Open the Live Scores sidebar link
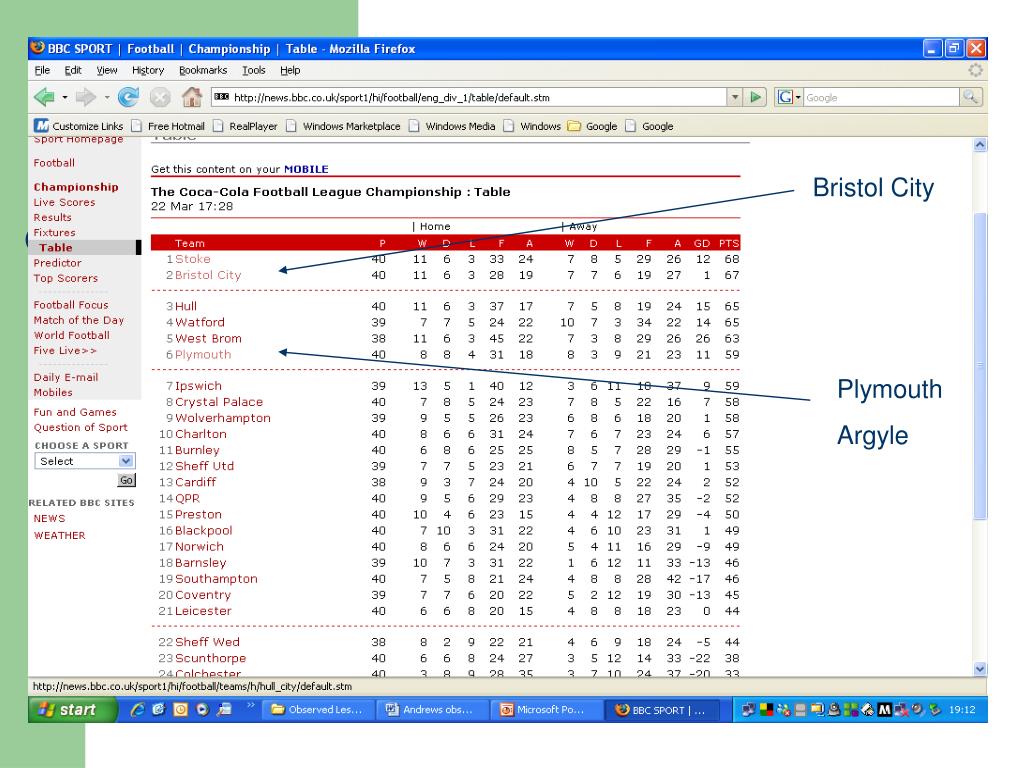The width and height of the screenshot is (1024, 768). pyautogui.click(x=64, y=202)
